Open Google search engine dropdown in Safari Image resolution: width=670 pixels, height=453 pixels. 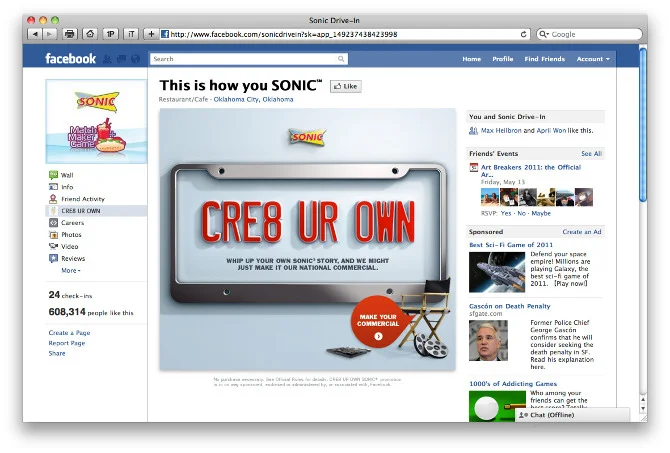click(x=544, y=34)
